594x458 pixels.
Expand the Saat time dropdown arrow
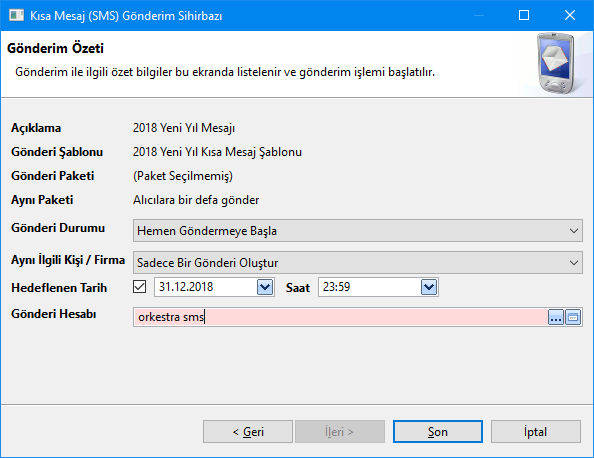(x=429, y=287)
